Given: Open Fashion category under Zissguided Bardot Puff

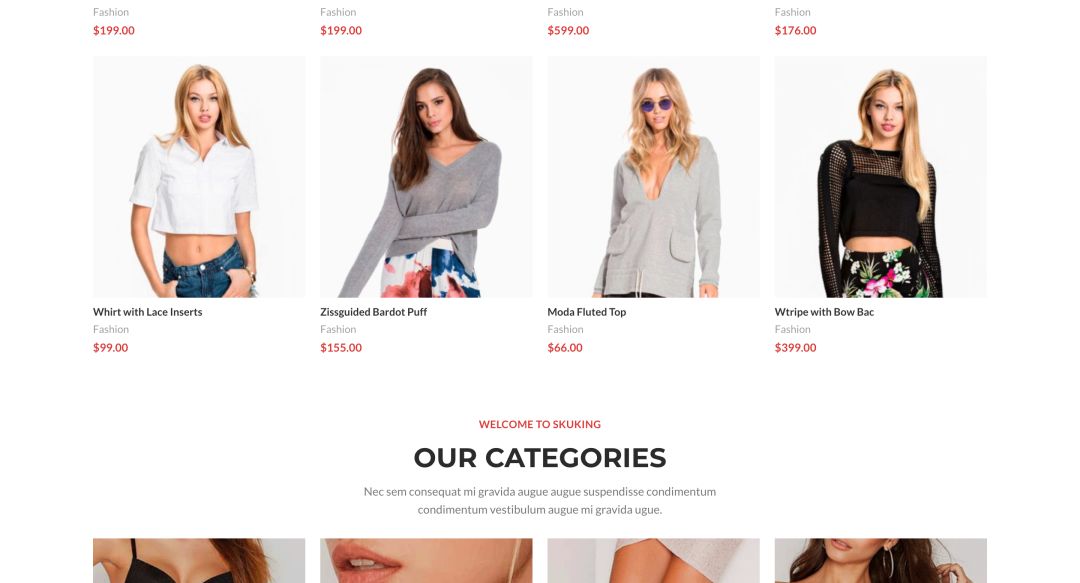Looking at the screenshot, I should (x=338, y=329).
